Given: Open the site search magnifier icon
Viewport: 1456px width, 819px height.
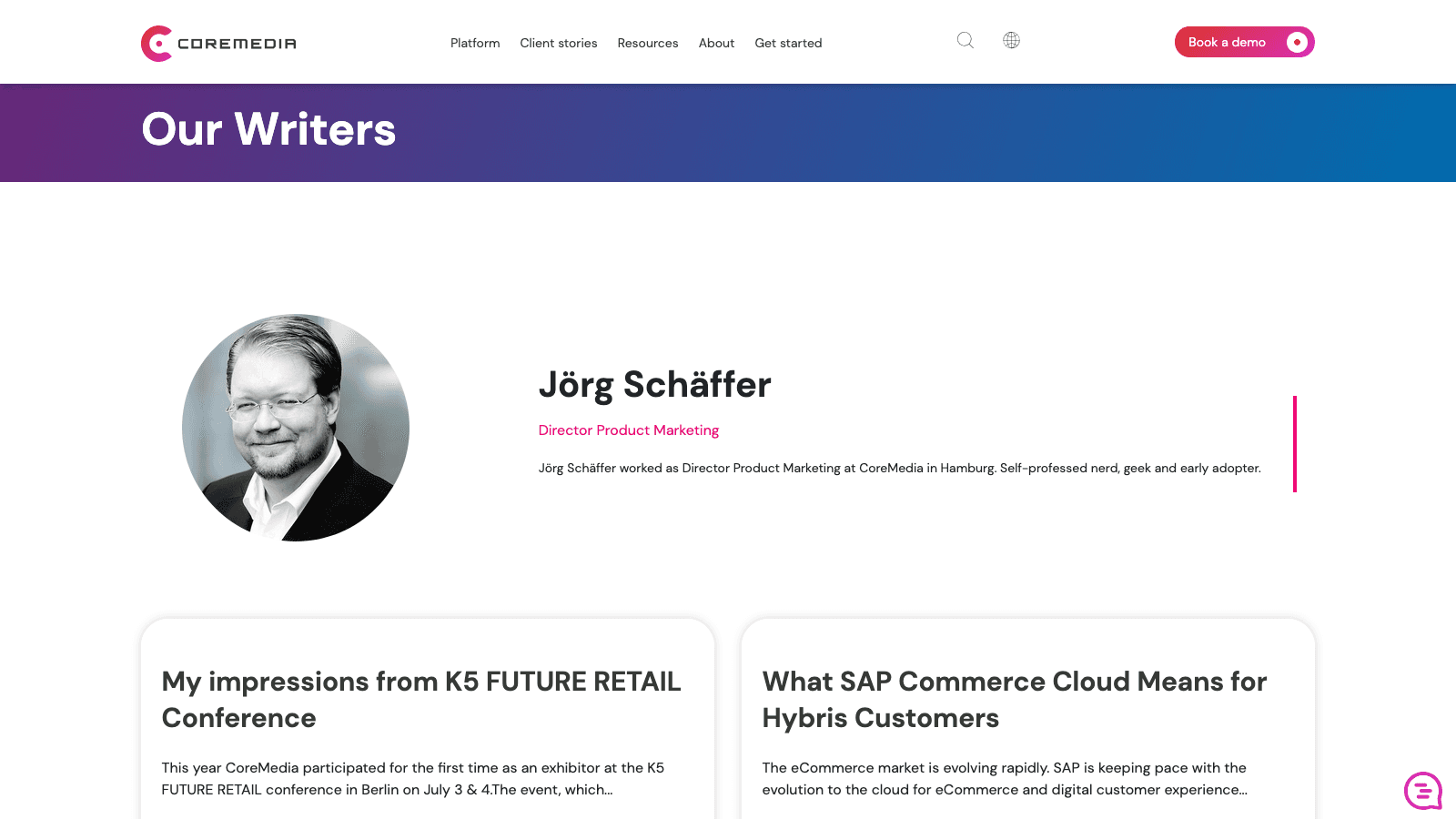Looking at the screenshot, I should click(x=966, y=40).
